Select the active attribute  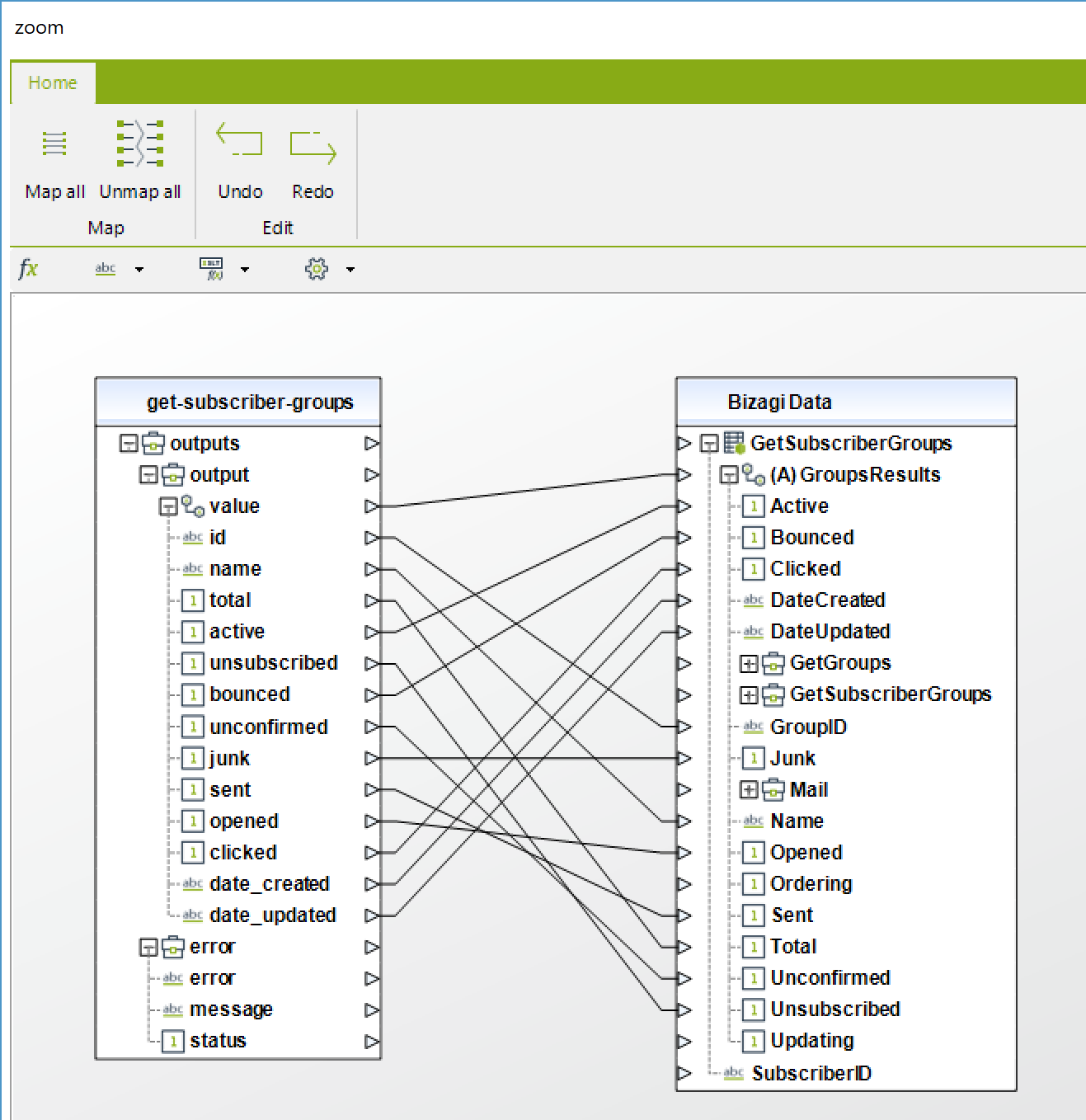click(x=237, y=632)
